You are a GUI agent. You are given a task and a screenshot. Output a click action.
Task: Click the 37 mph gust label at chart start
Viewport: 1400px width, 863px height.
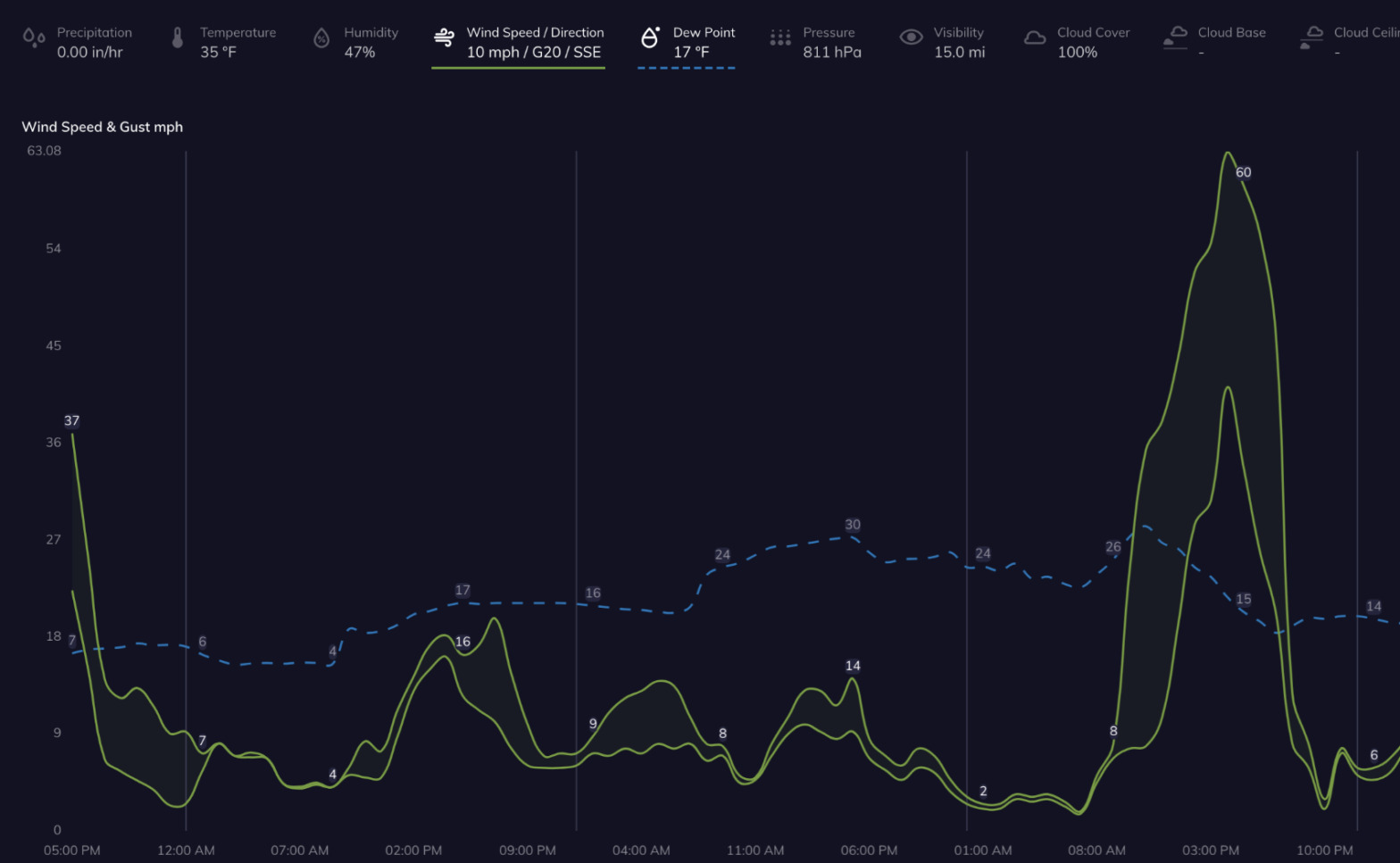pyautogui.click(x=71, y=420)
